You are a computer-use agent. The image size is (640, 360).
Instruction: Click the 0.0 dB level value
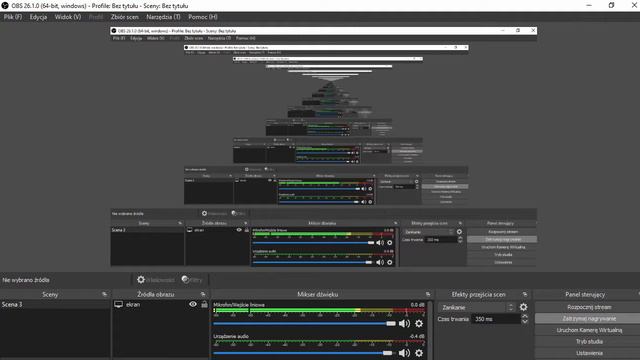coord(418,305)
